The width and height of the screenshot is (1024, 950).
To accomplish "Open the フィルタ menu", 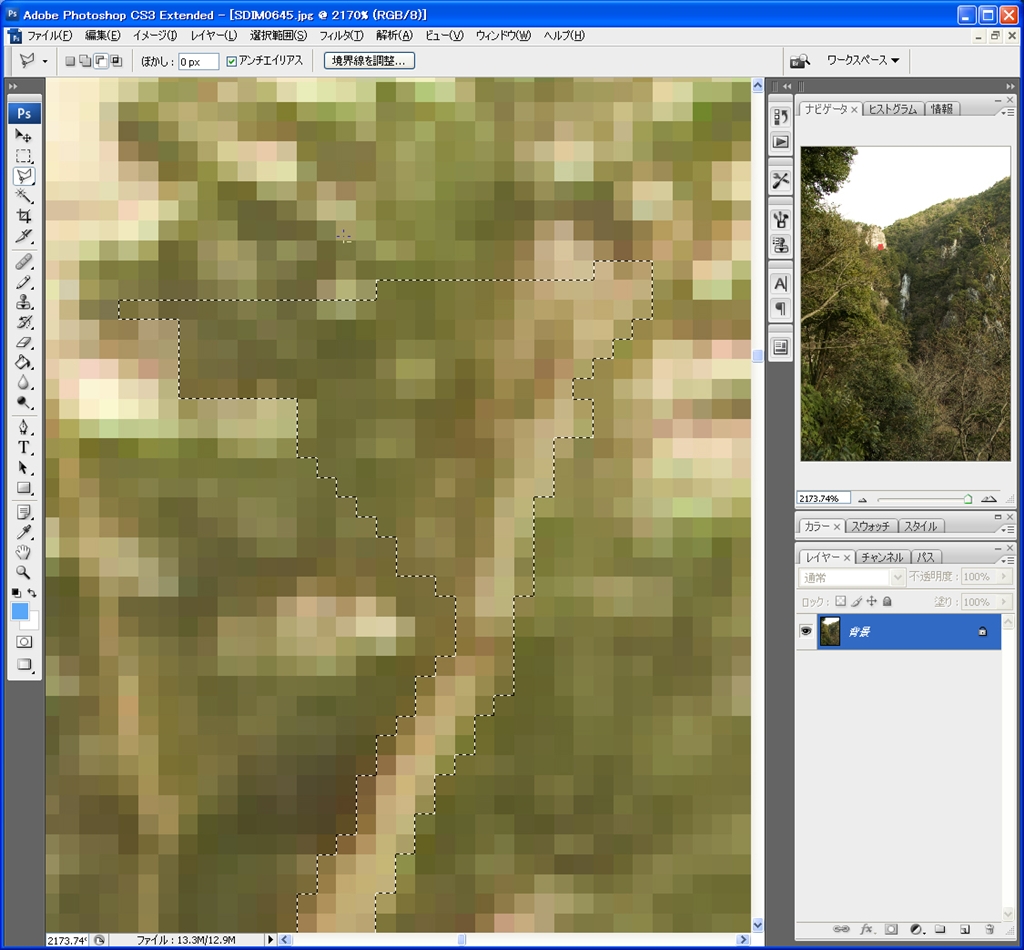I will (x=341, y=35).
